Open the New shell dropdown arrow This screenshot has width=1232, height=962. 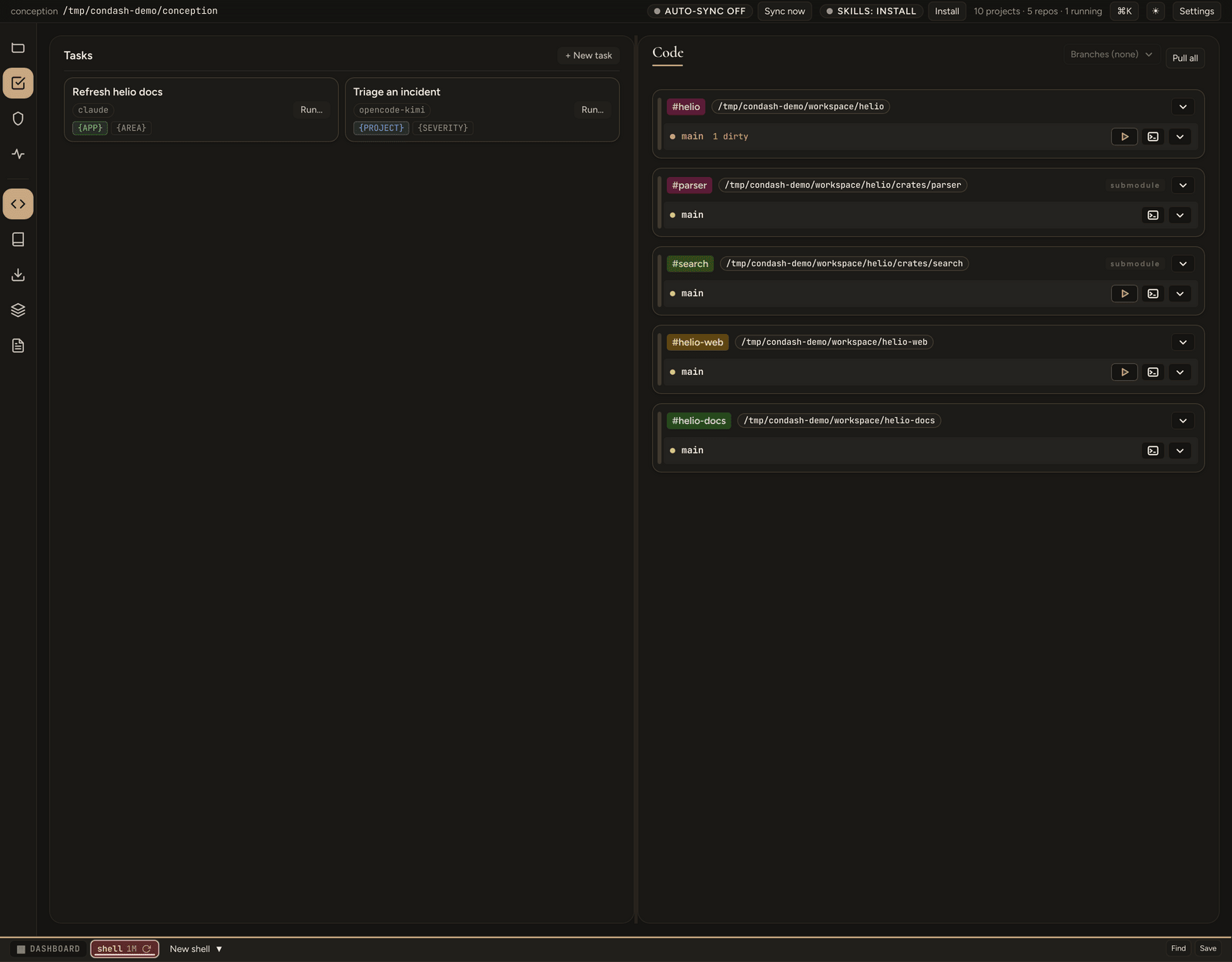pyautogui.click(x=219, y=949)
